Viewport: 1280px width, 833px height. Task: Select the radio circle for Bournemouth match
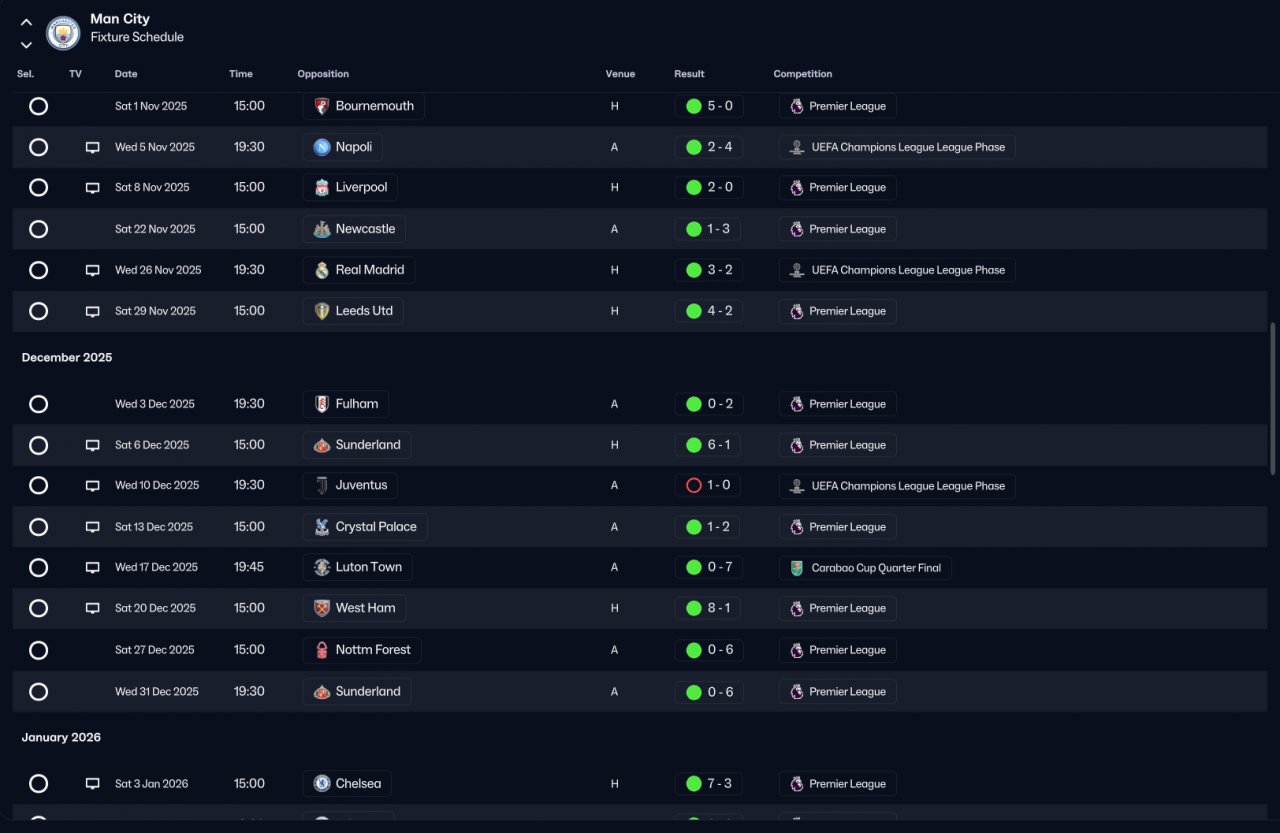click(38, 106)
